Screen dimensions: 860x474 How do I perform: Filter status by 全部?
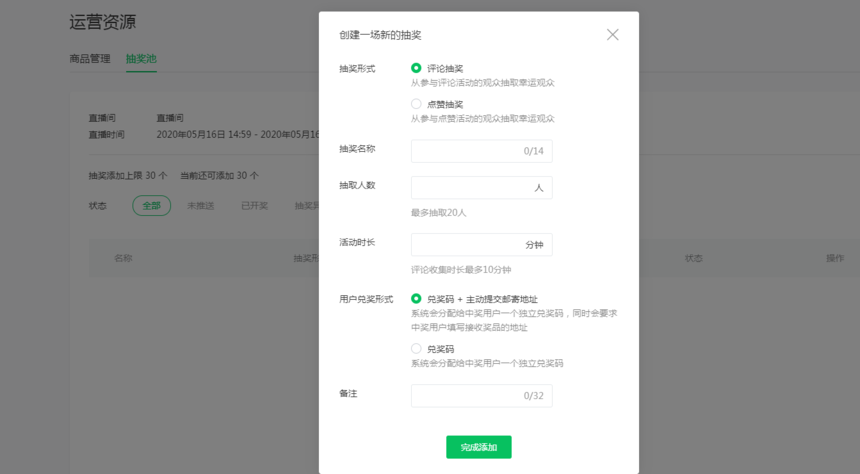151,206
